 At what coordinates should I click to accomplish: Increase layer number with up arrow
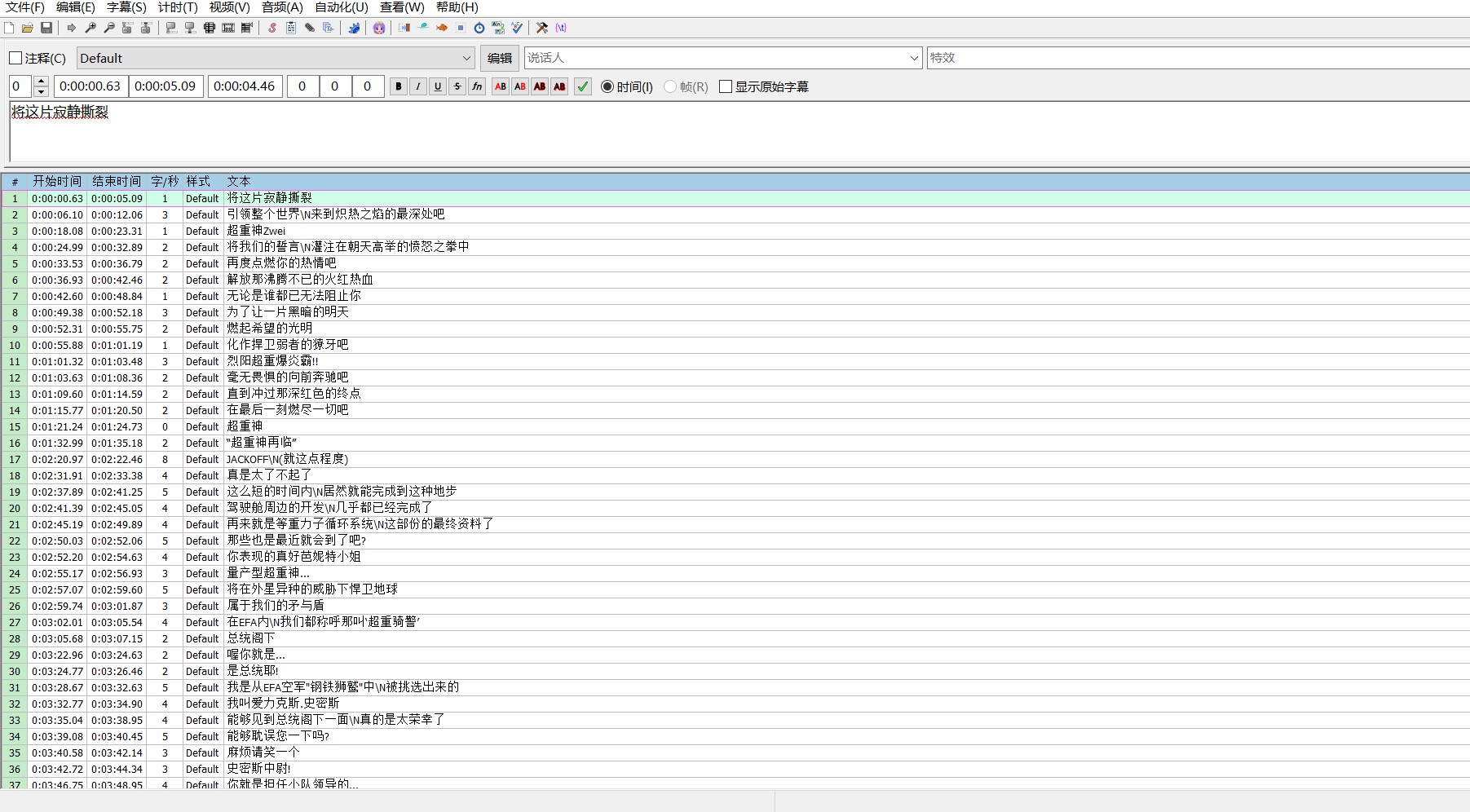pyautogui.click(x=42, y=82)
